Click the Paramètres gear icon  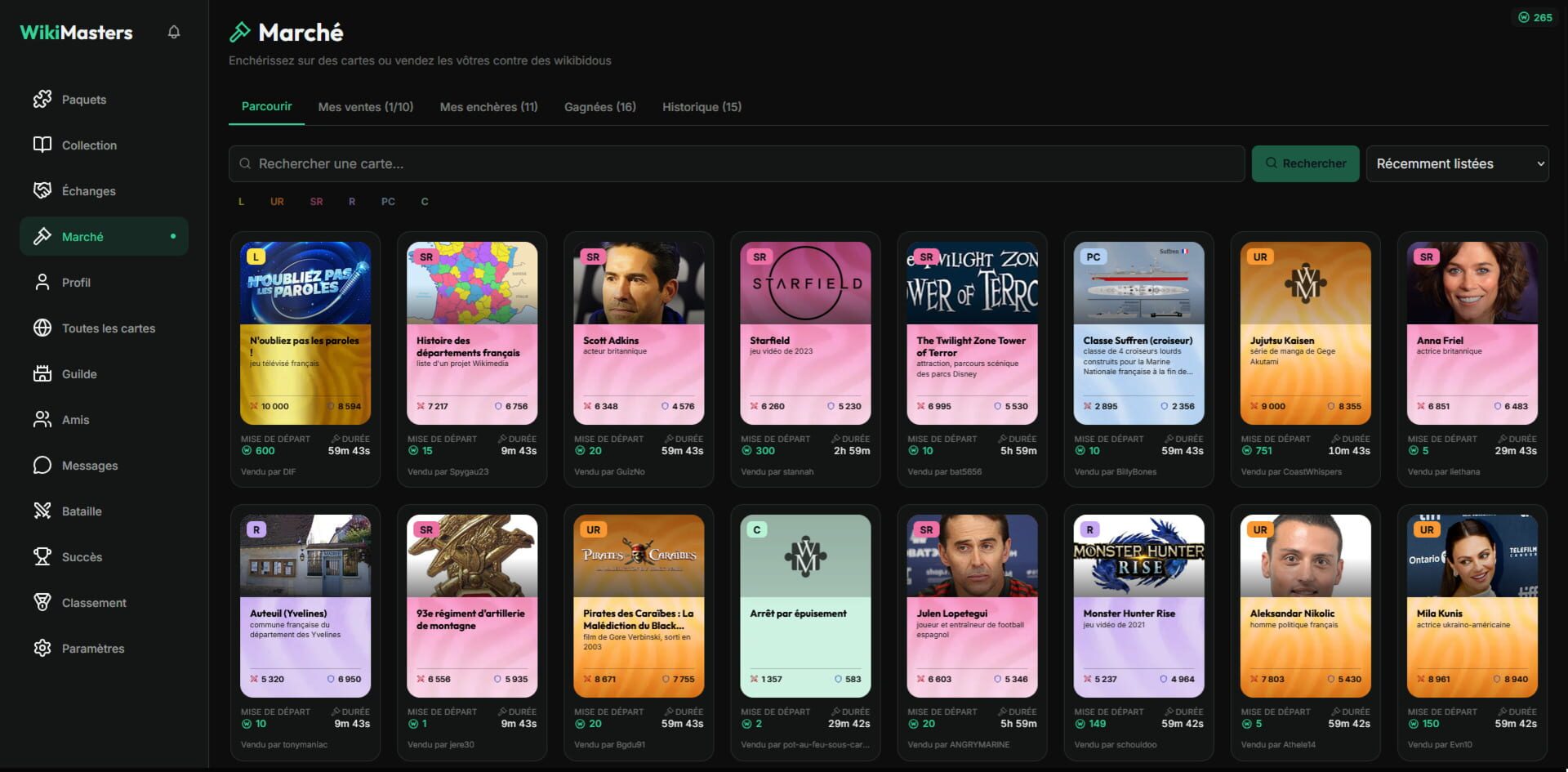click(x=42, y=648)
